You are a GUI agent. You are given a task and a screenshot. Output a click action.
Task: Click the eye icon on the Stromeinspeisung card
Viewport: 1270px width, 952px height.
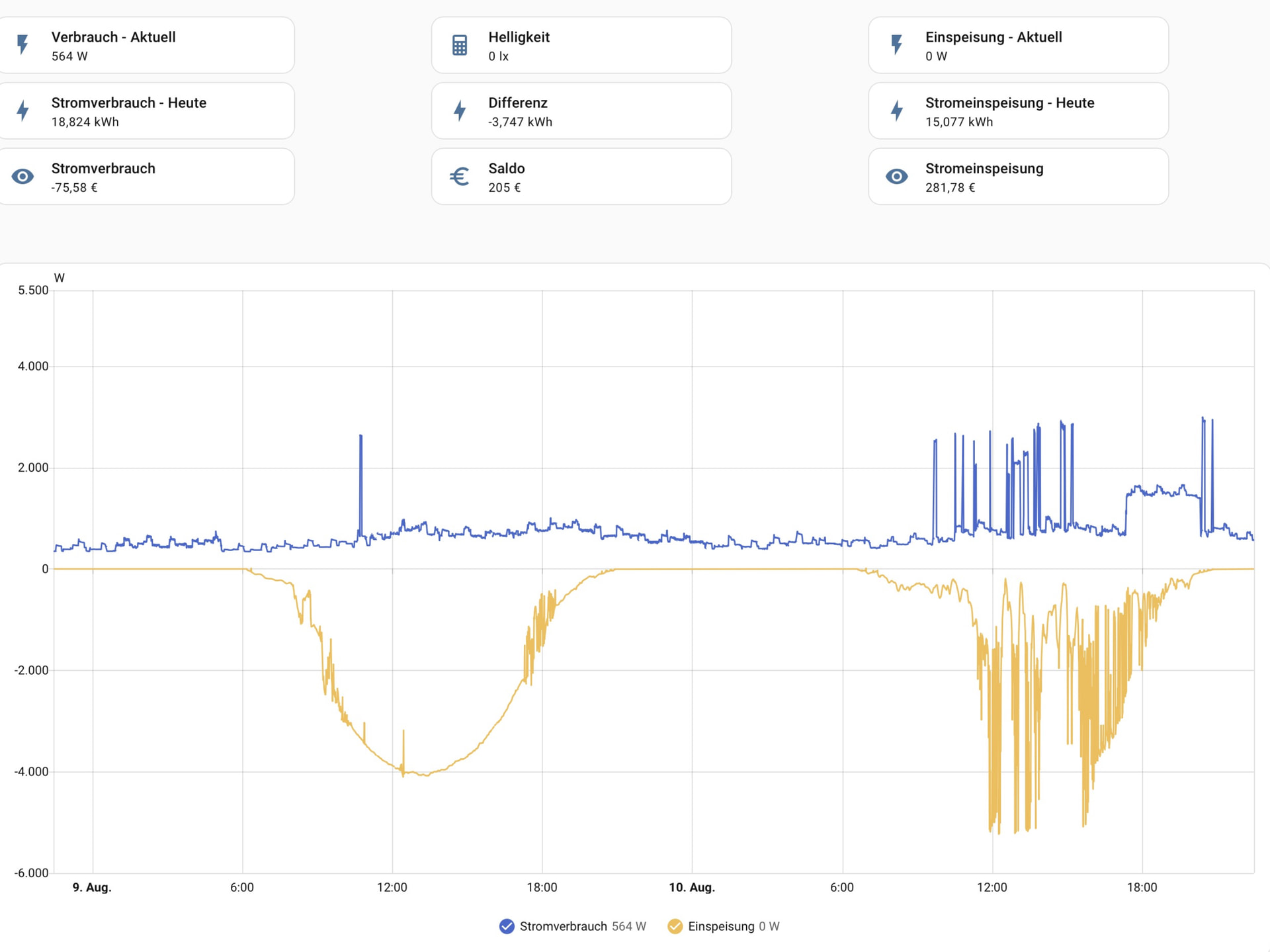tap(897, 177)
